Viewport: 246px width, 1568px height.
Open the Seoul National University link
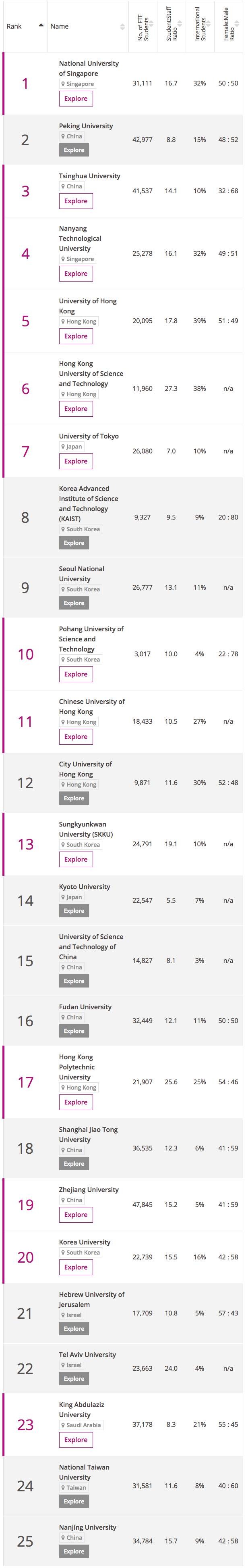tap(82, 573)
